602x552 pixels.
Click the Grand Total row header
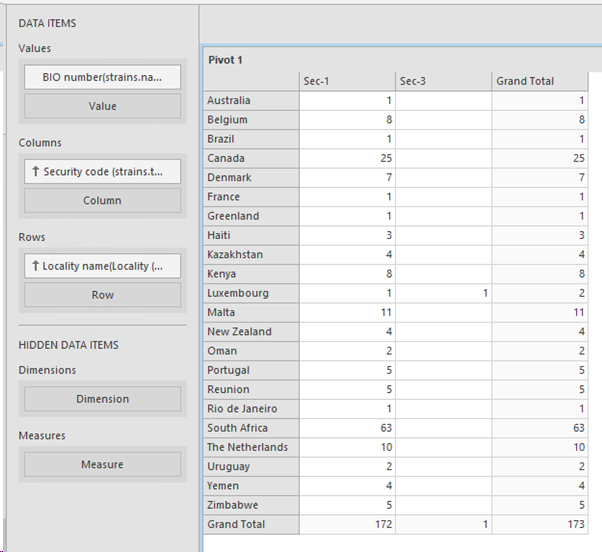[250, 524]
